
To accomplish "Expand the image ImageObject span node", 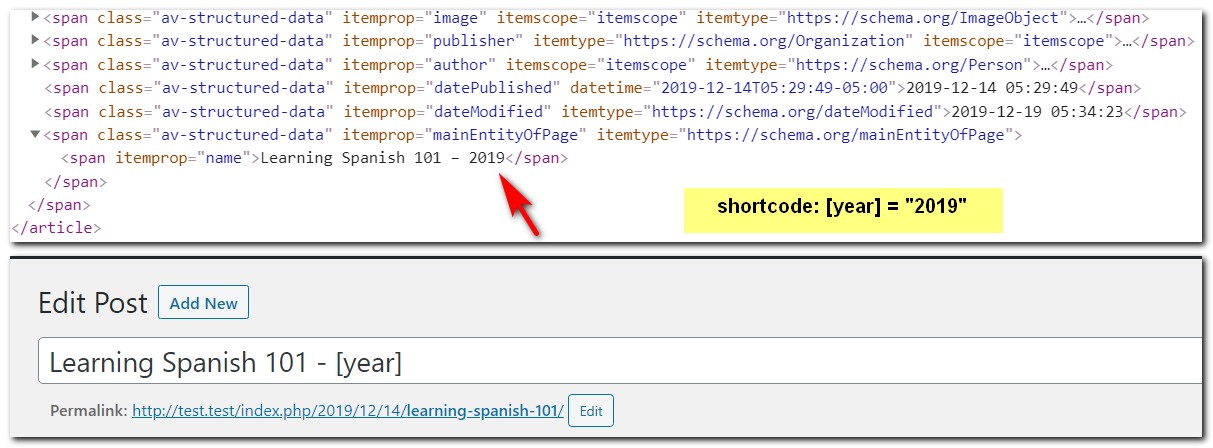I will pyautogui.click(x=36, y=18).
